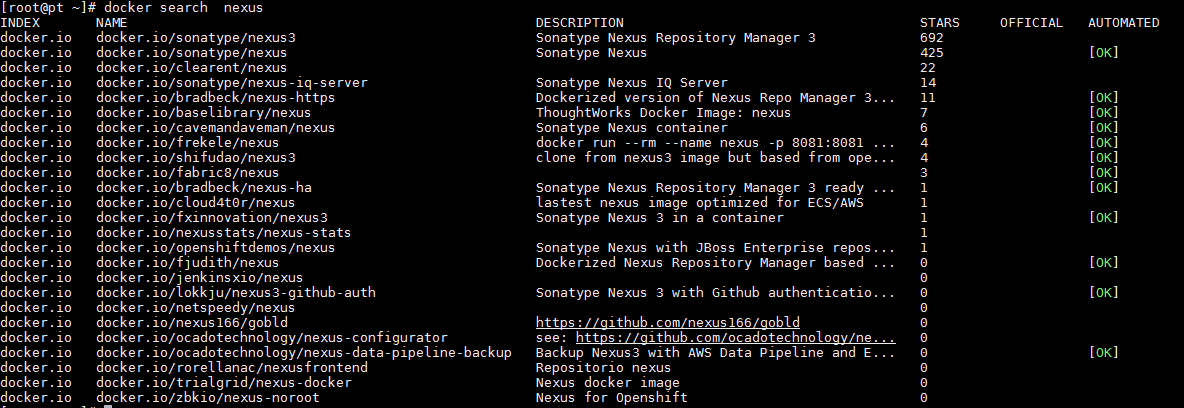Click the STARS column header

(x=939, y=23)
